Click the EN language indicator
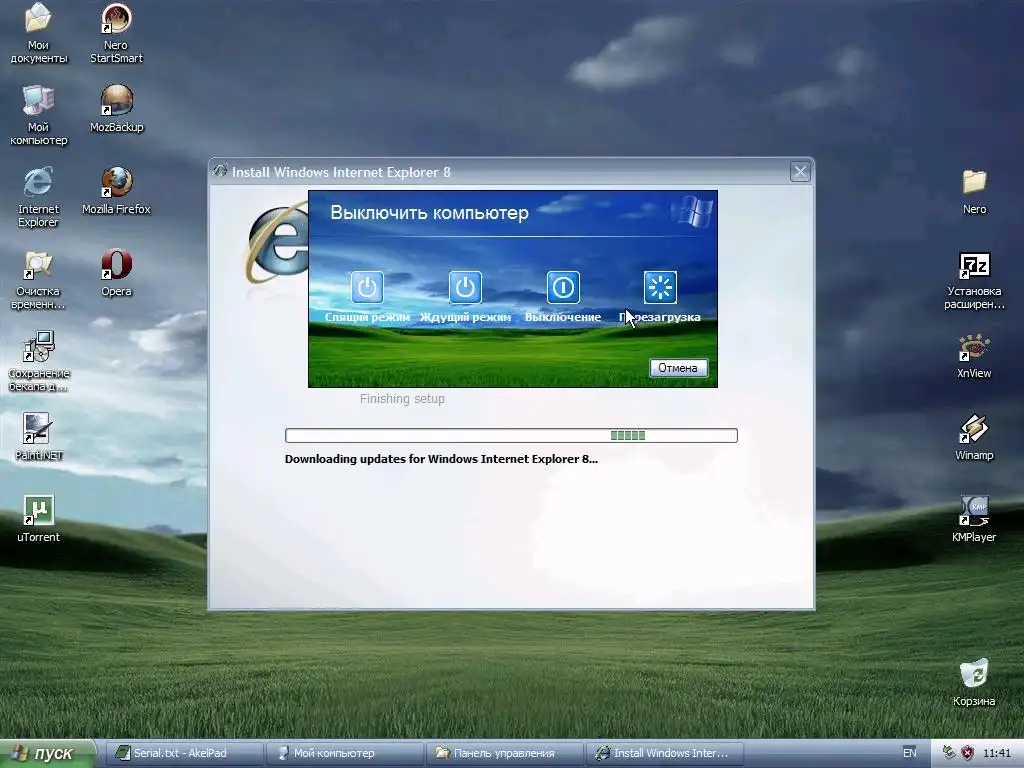Viewport: 1024px width, 768px height. [909, 753]
